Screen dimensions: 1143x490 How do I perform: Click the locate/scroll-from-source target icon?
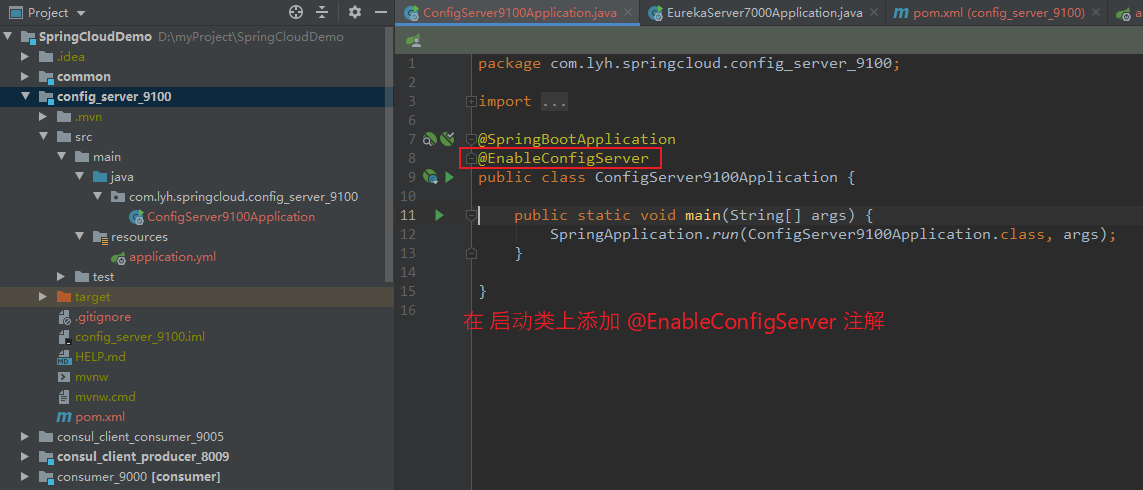(295, 12)
